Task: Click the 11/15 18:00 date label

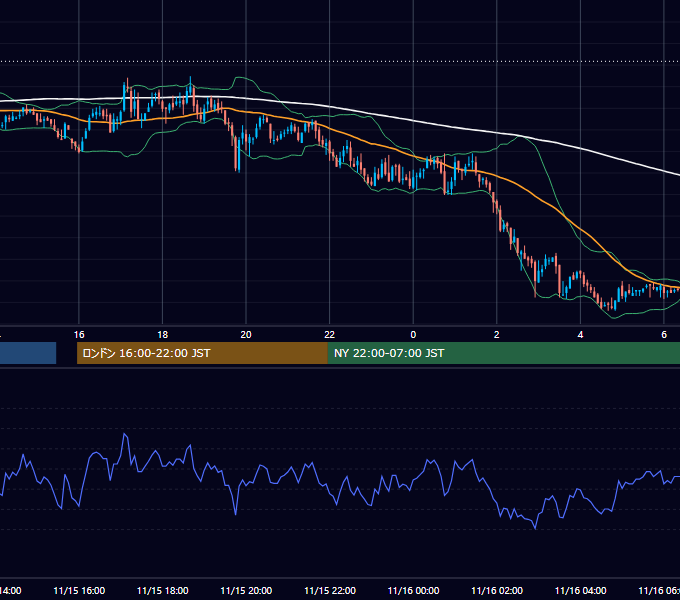Action: [163, 590]
